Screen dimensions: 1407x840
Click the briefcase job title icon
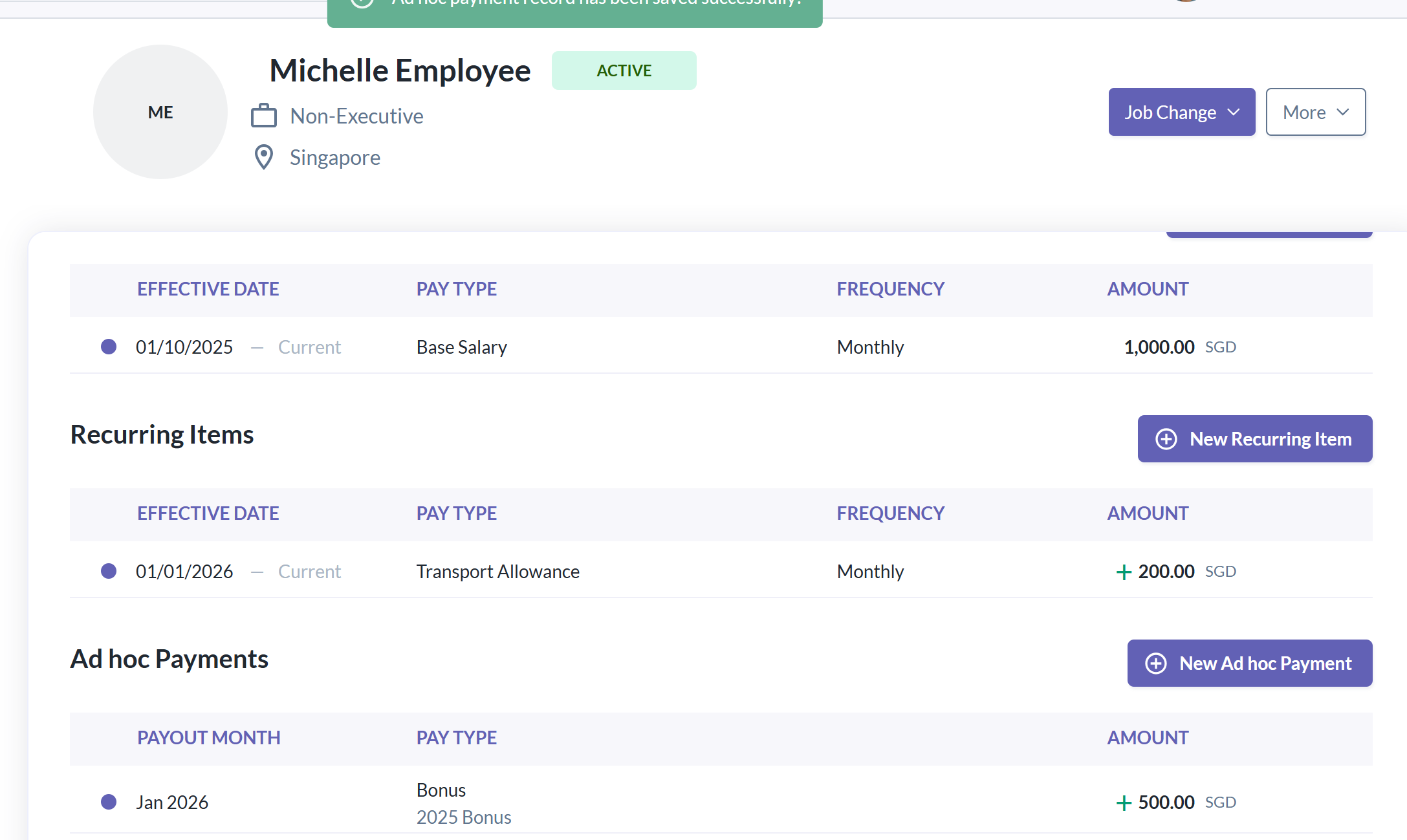point(263,116)
